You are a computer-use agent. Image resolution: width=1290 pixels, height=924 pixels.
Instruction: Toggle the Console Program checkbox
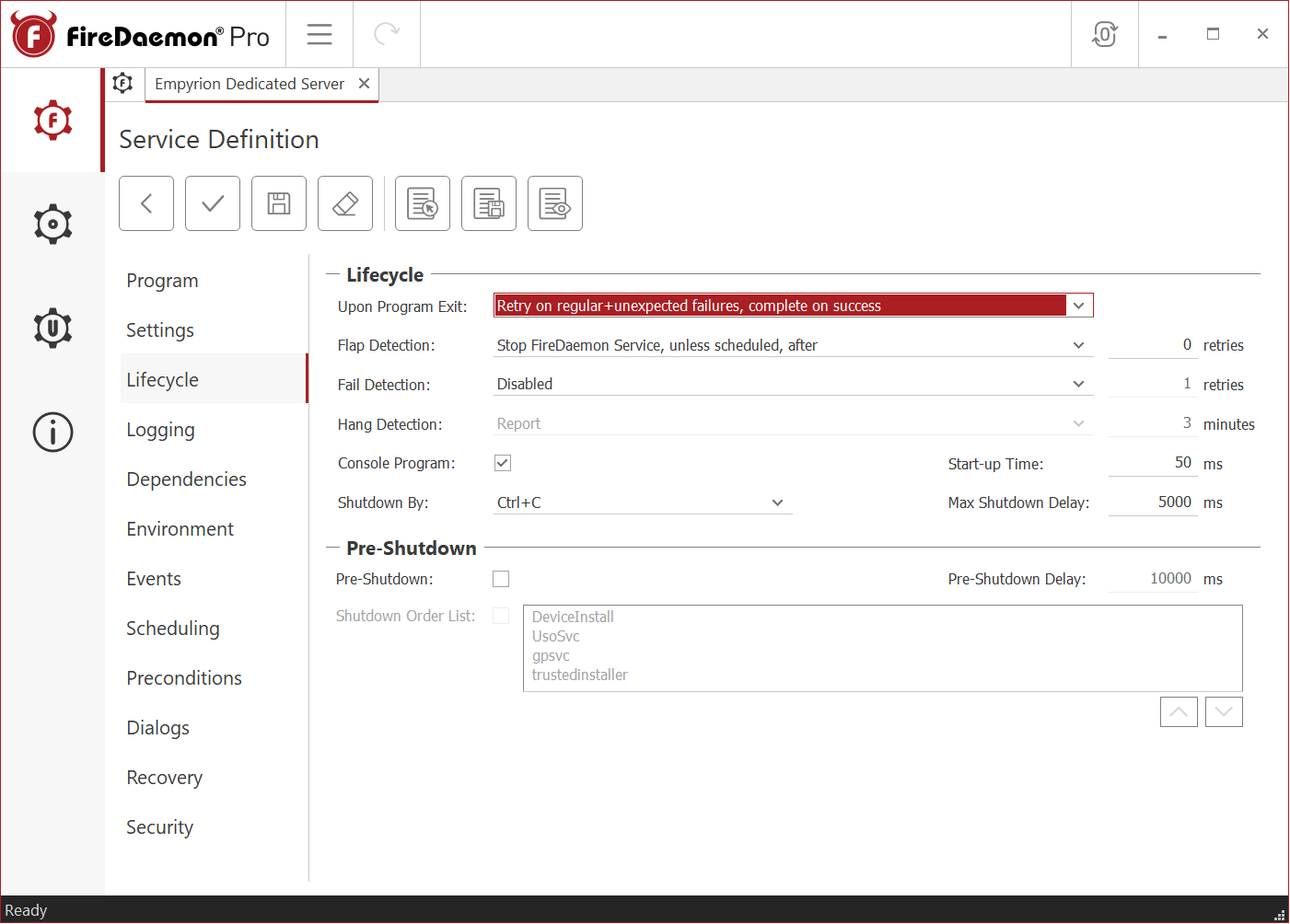coord(503,463)
